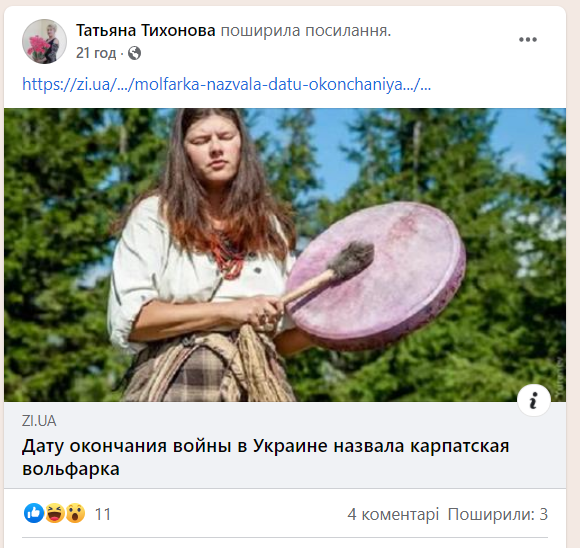580x548 pixels.
Task: Click the laughing Haha reaction icon
Action: pos(55,513)
